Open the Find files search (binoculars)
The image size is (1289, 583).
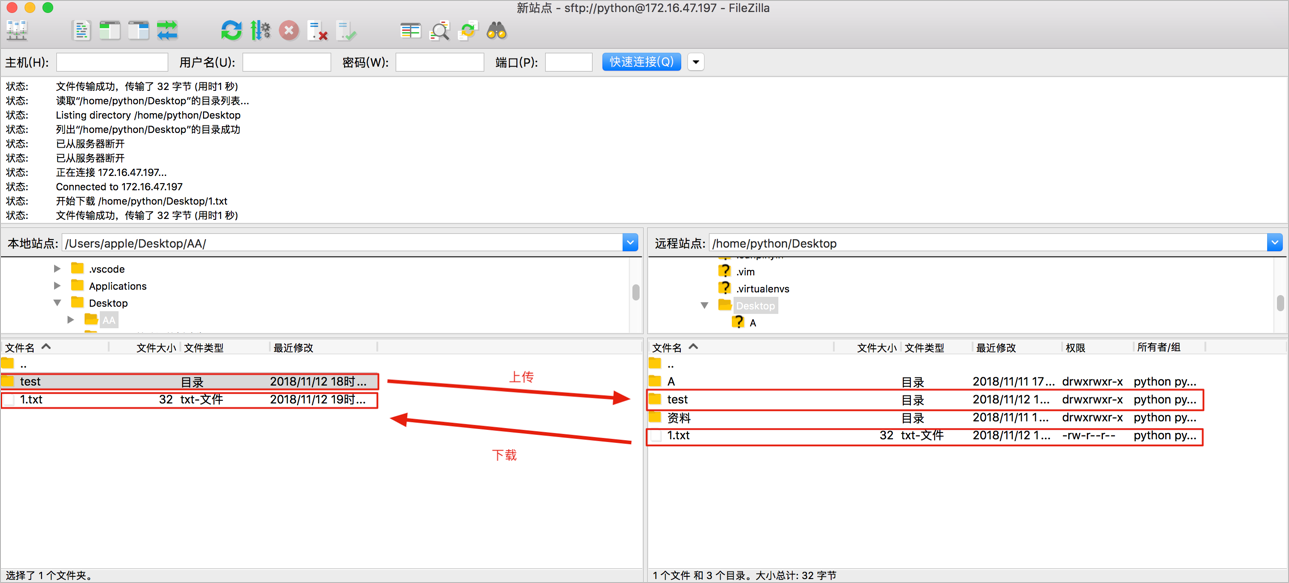(496, 30)
